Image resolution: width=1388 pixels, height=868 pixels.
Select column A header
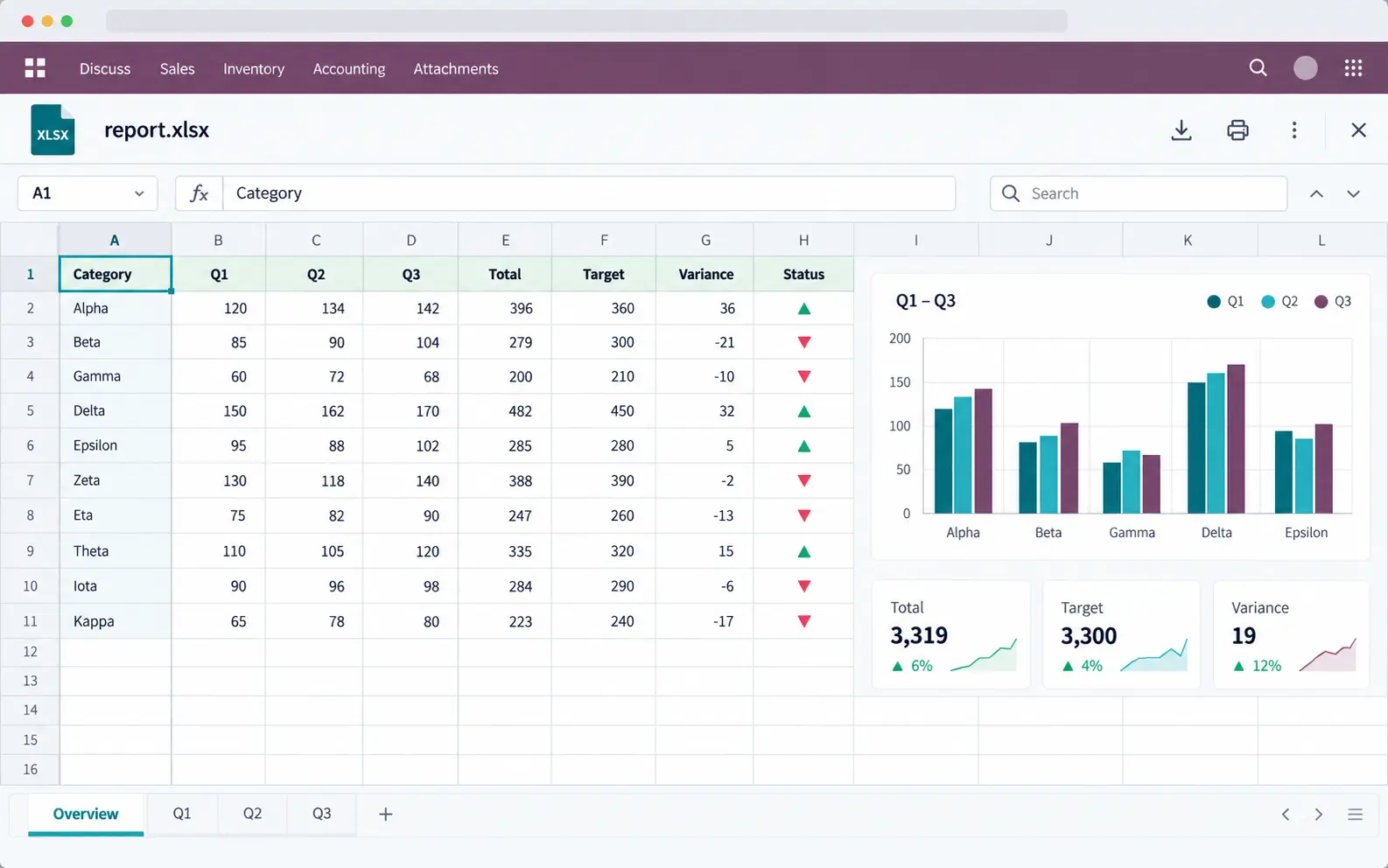[x=115, y=240]
